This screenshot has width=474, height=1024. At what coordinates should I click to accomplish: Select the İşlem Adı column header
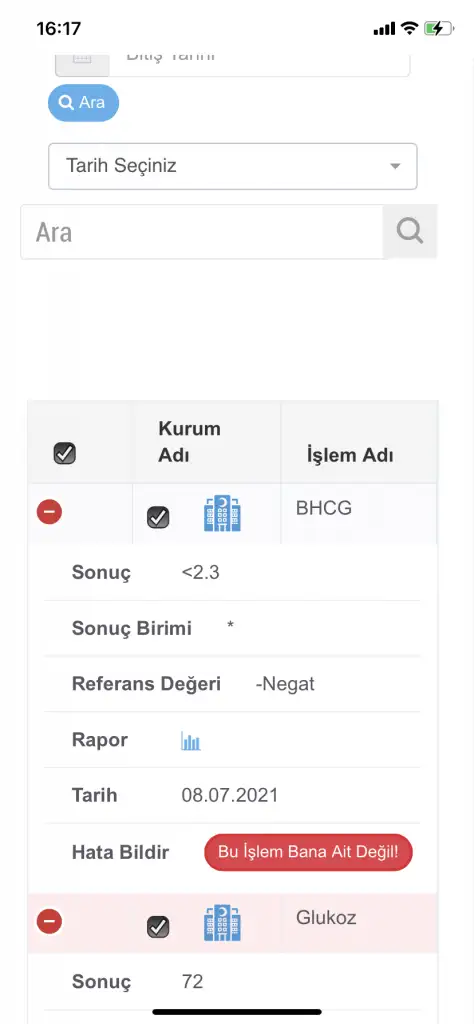pyautogui.click(x=350, y=455)
